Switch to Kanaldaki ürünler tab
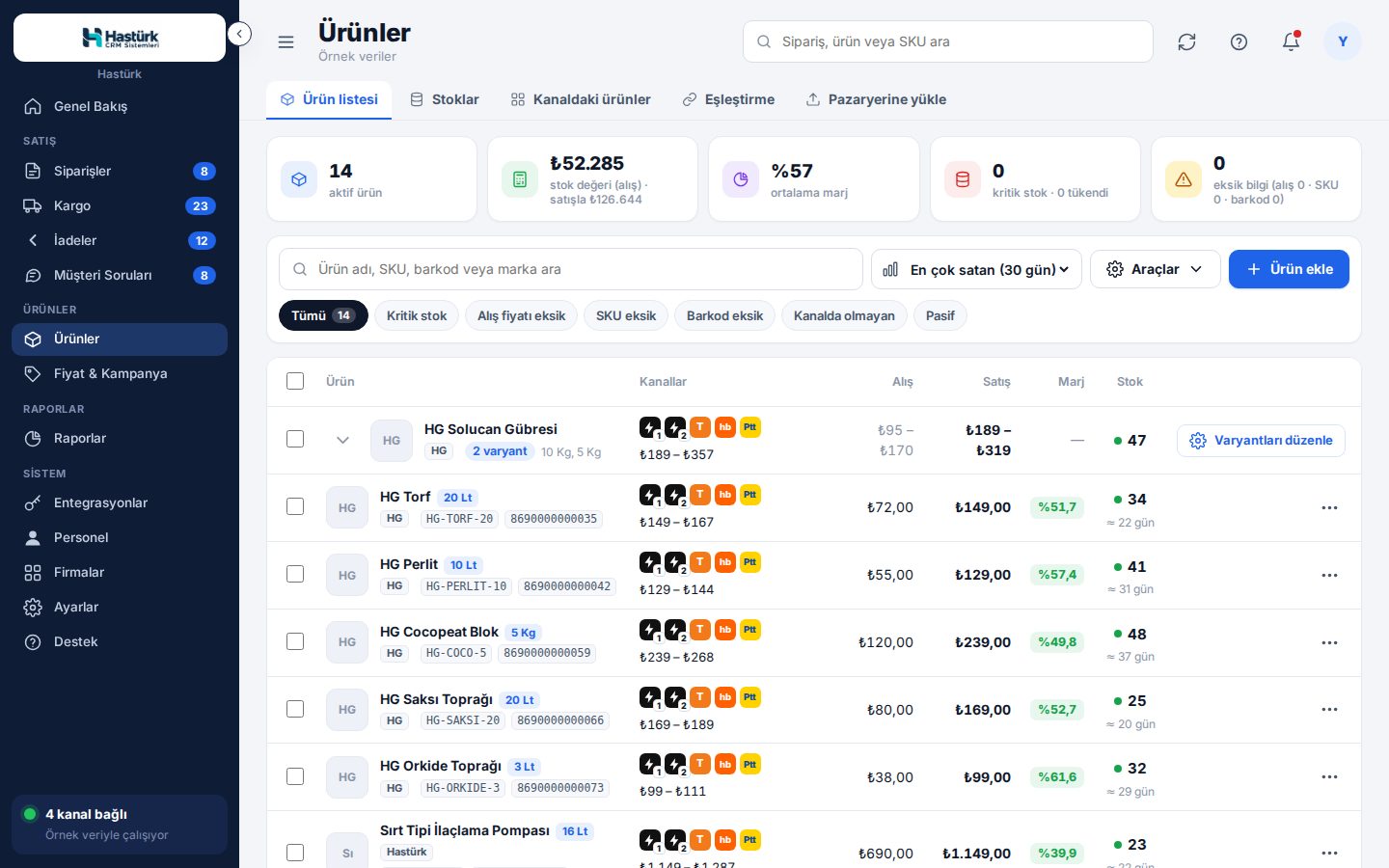The image size is (1389, 868). 581,99
